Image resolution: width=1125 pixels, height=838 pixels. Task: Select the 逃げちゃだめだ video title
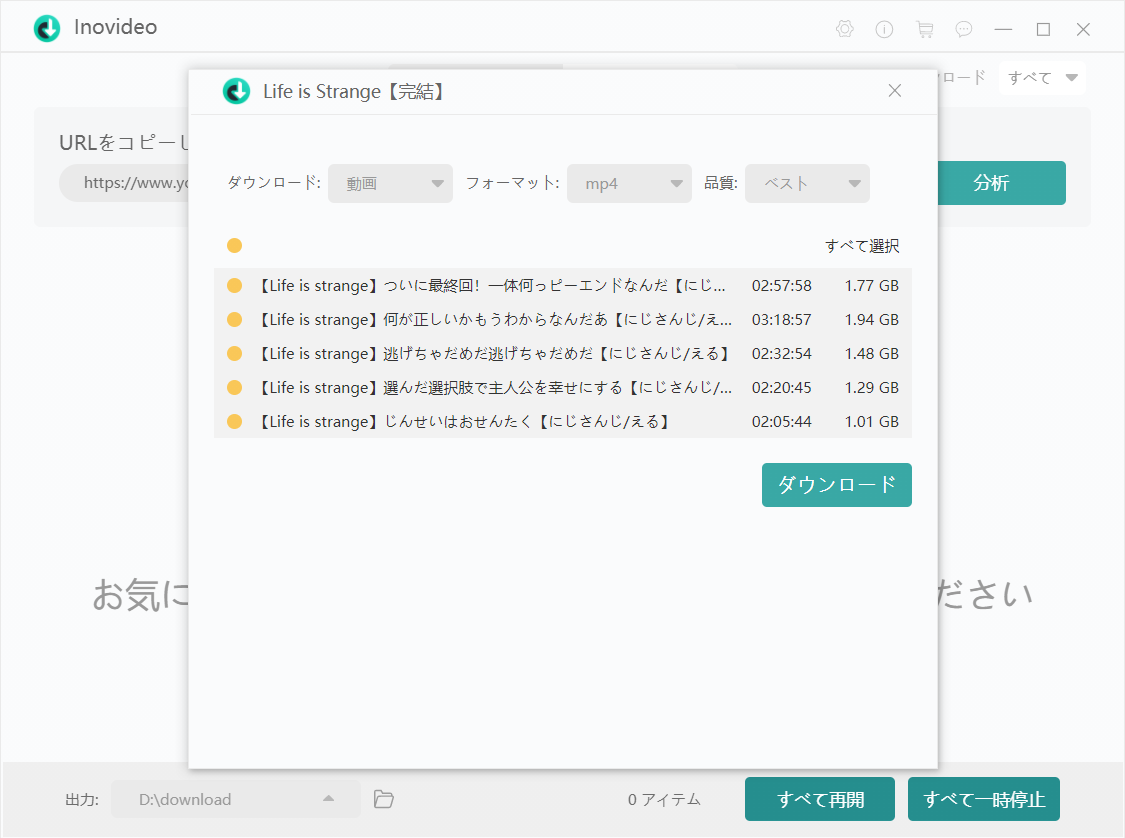495,353
